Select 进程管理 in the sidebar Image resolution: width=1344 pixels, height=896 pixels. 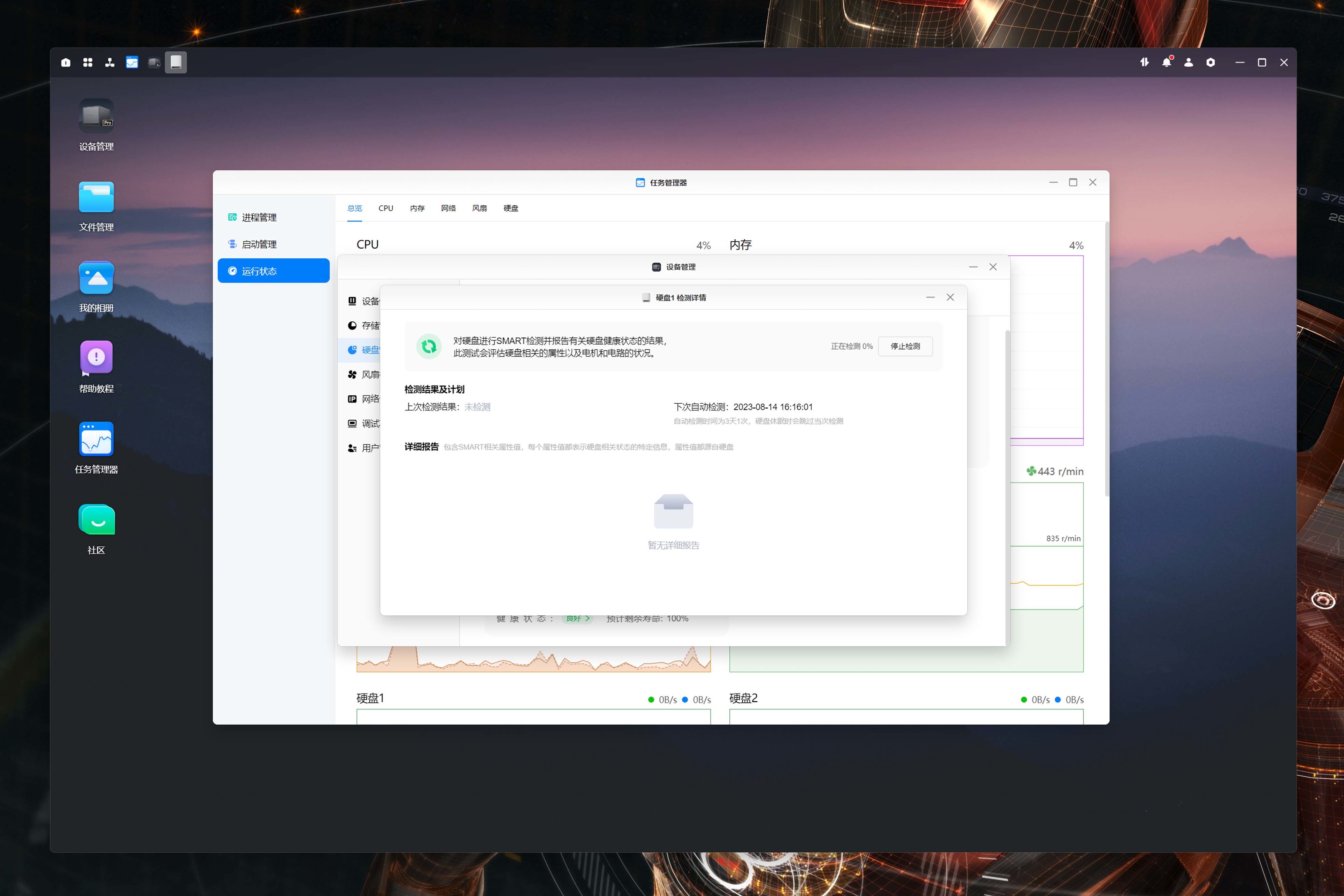pyautogui.click(x=259, y=217)
